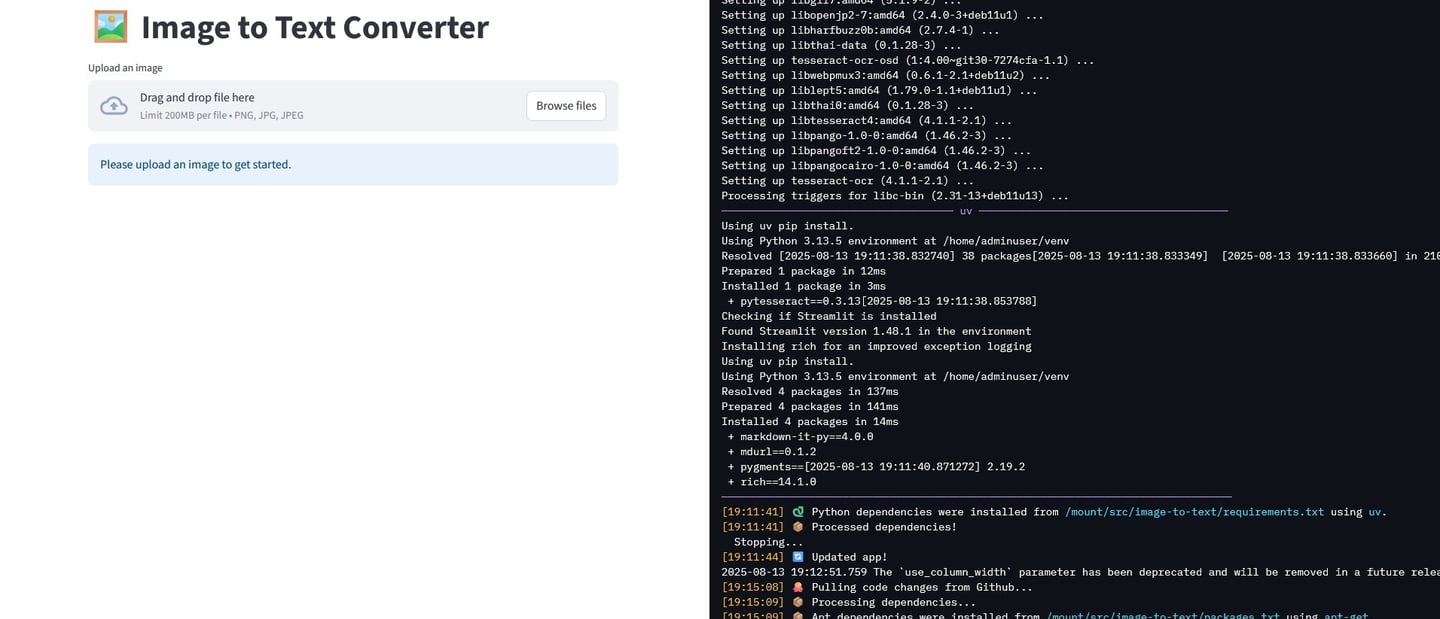Select log line 'Setting up tesseract-ocr-osd'

click(x=908, y=60)
